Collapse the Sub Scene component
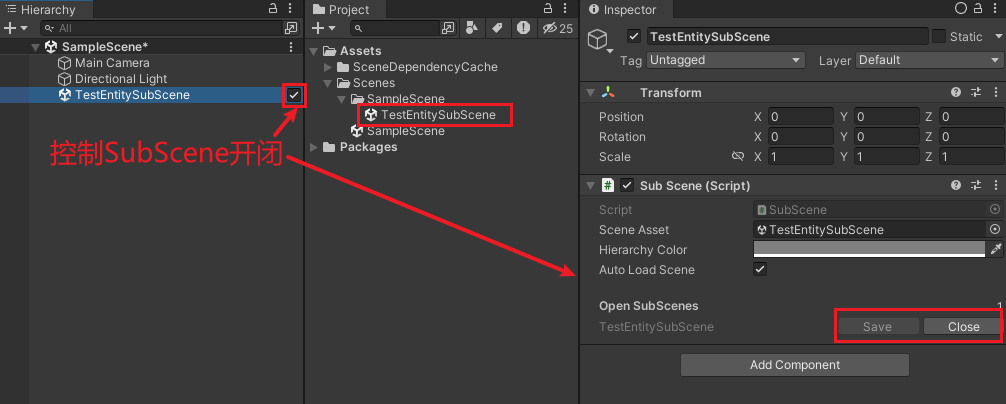The width and height of the screenshot is (1006, 404). click(590, 186)
